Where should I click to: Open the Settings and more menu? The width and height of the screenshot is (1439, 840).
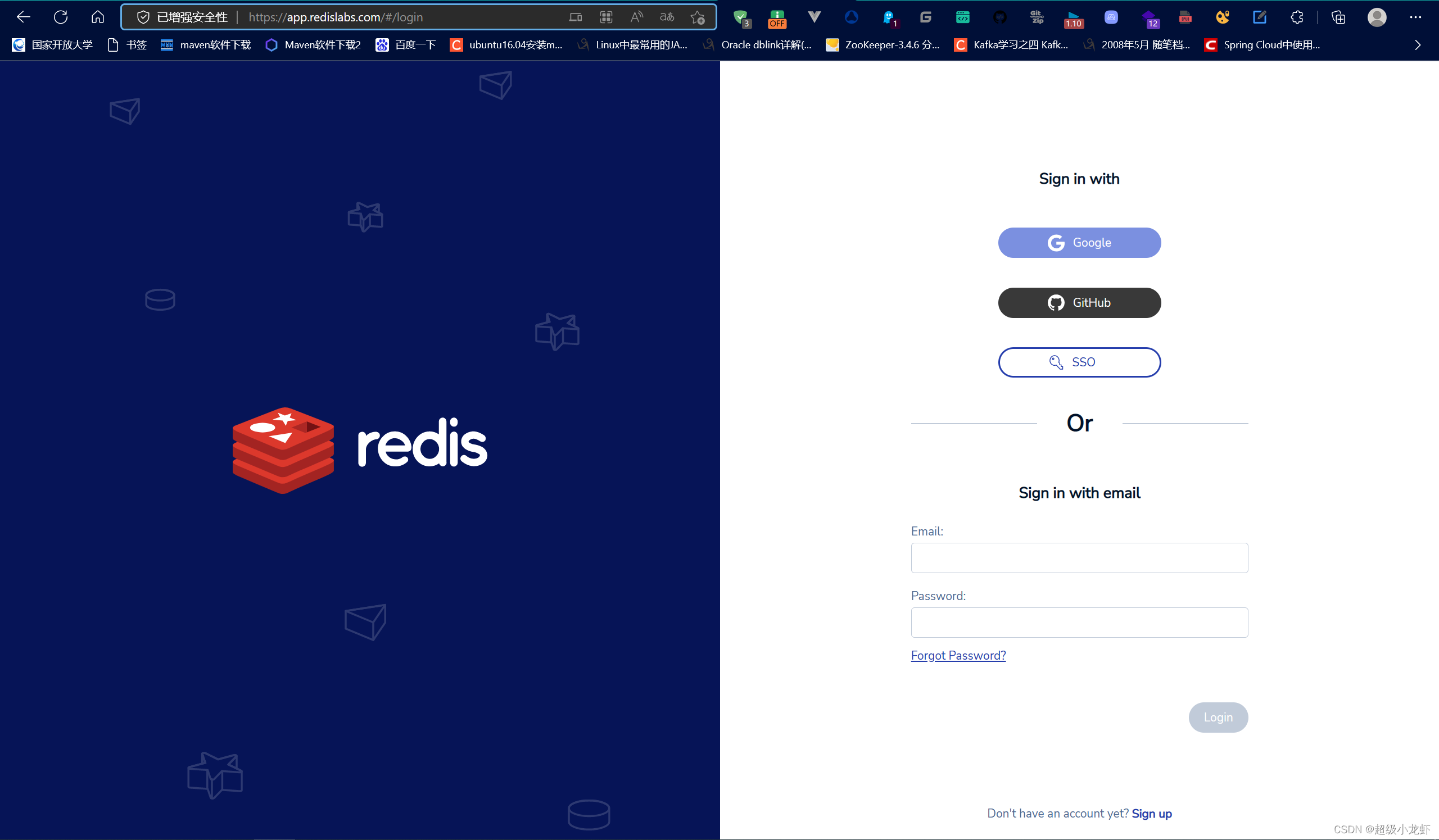coord(1416,17)
